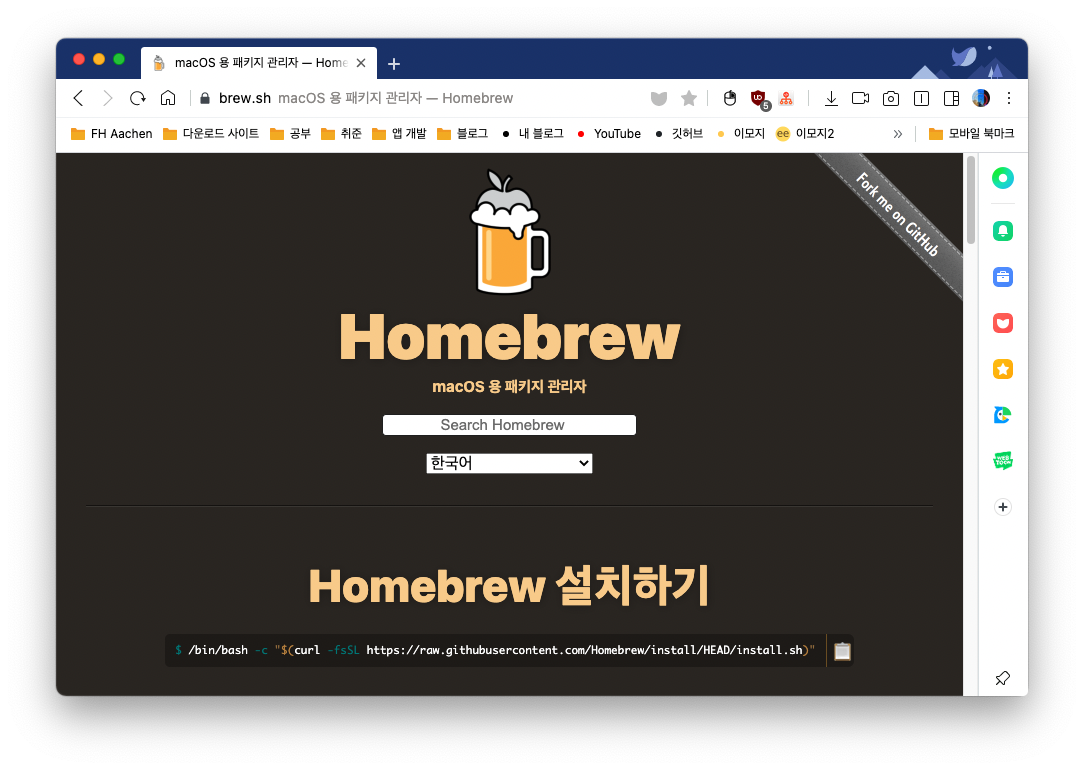Open the 모바일 북마크 folder
The height and width of the screenshot is (770, 1084).
point(971,133)
